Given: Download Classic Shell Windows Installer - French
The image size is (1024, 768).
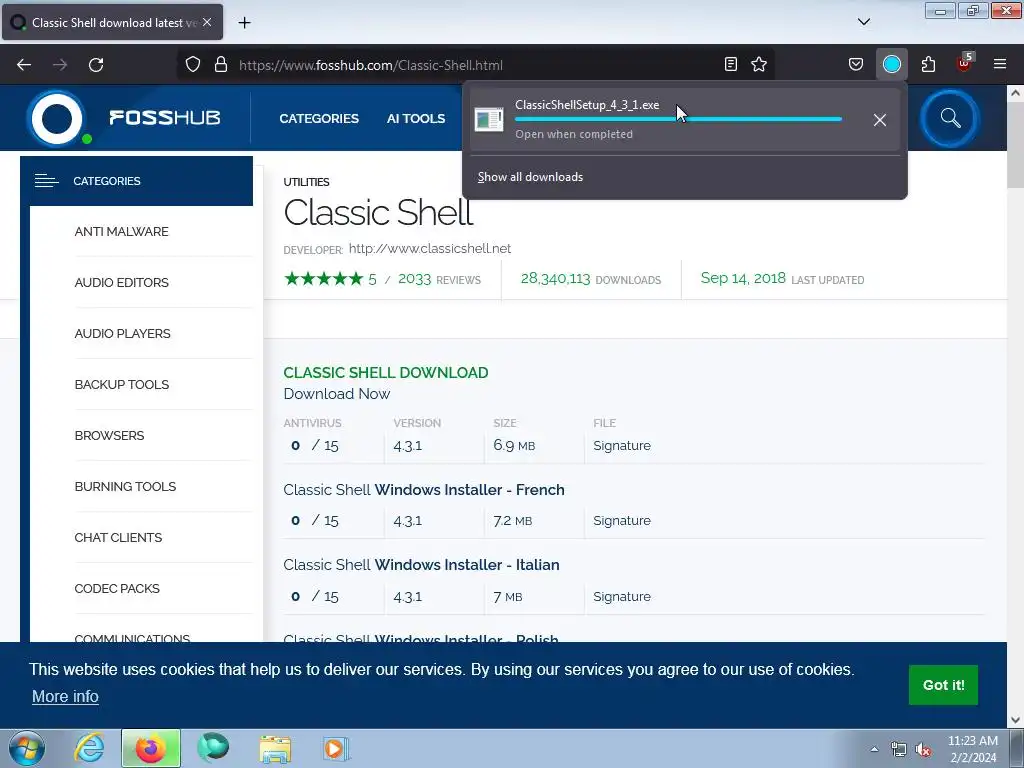Looking at the screenshot, I should click(424, 490).
